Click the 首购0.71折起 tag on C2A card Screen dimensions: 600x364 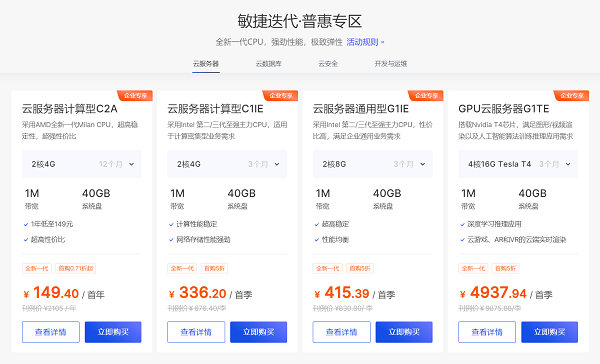click(x=75, y=268)
